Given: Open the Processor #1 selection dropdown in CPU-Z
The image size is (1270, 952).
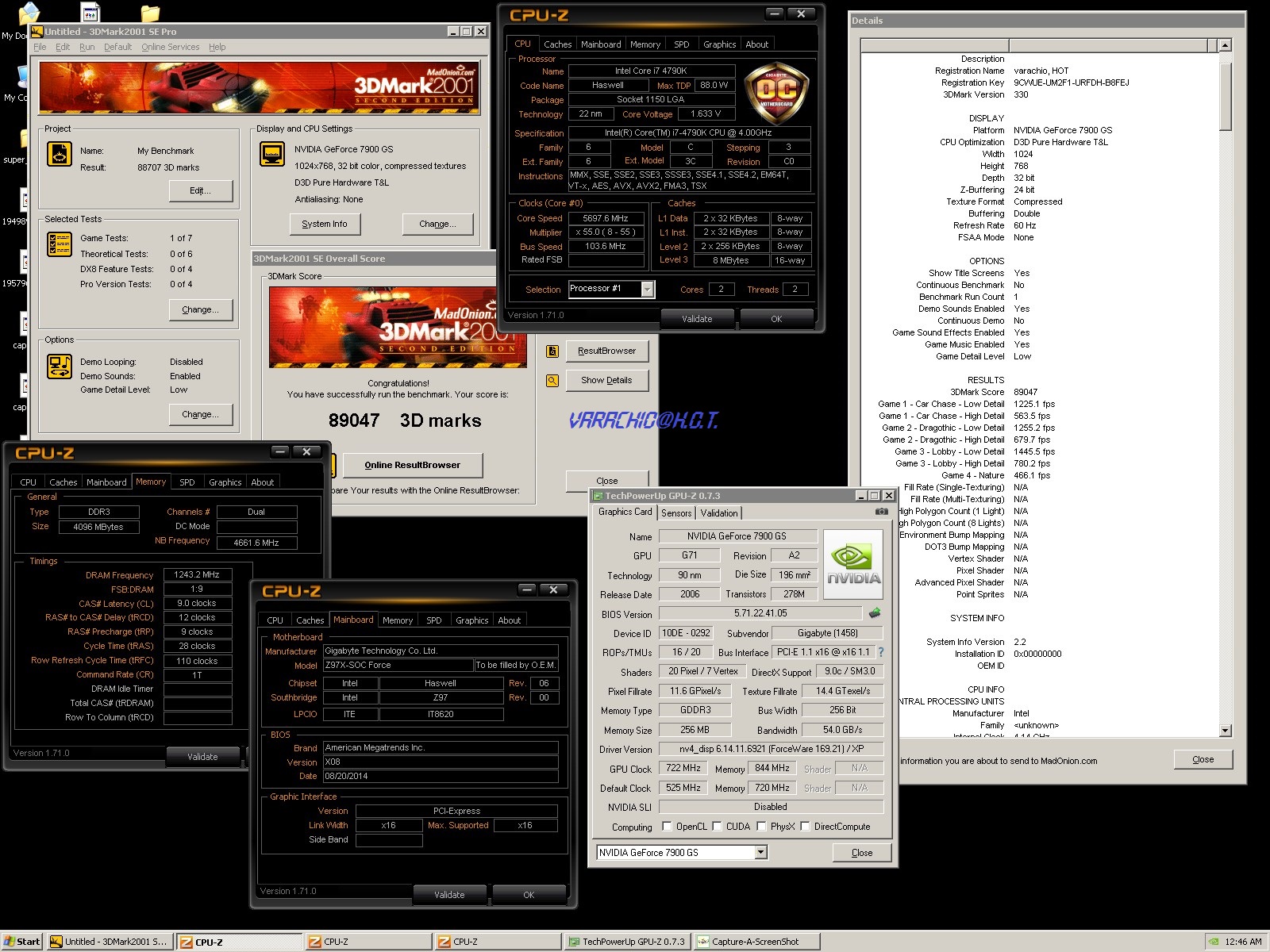Looking at the screenshot, I should [x=647, y=290].
